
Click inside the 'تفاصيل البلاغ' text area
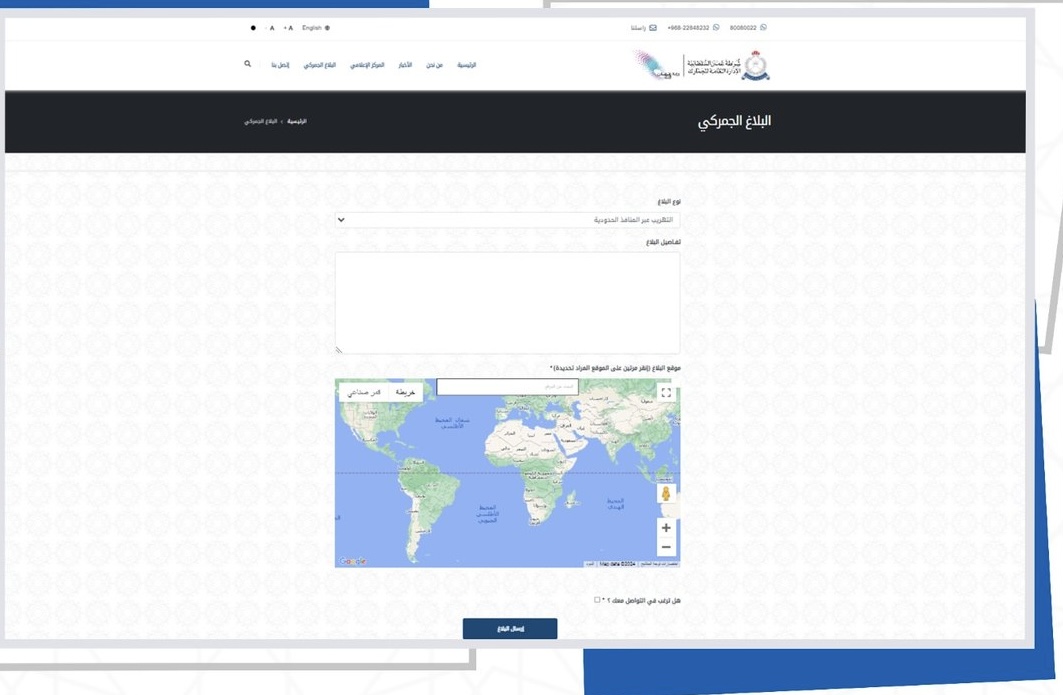pyautogui.click(x=507, y=302)
